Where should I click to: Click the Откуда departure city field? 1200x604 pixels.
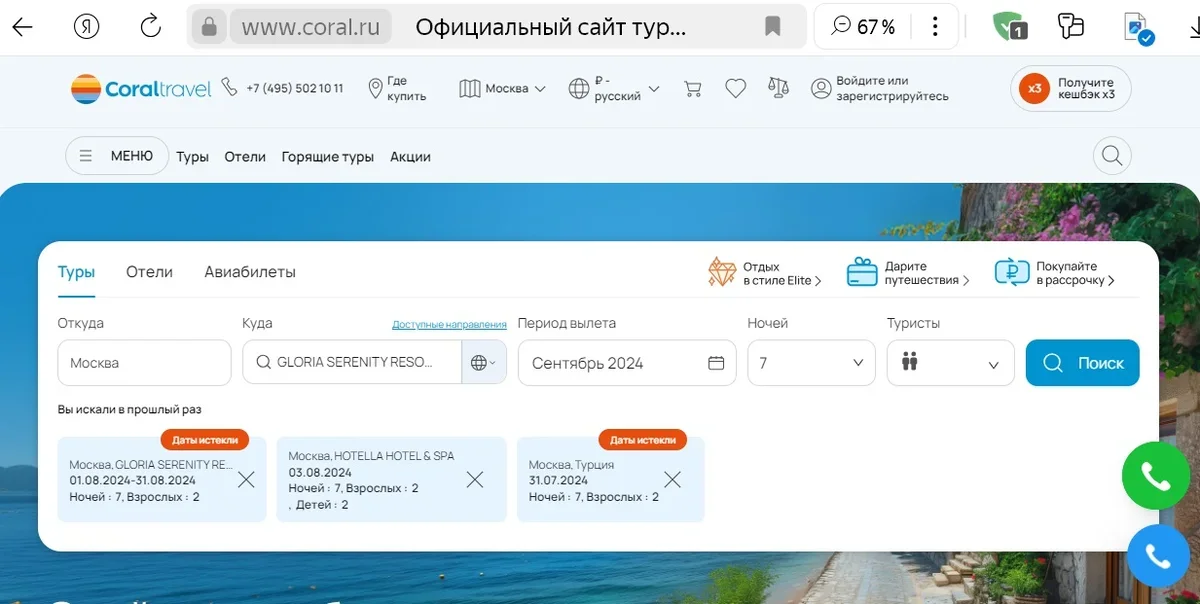click(x=144, y=363)
